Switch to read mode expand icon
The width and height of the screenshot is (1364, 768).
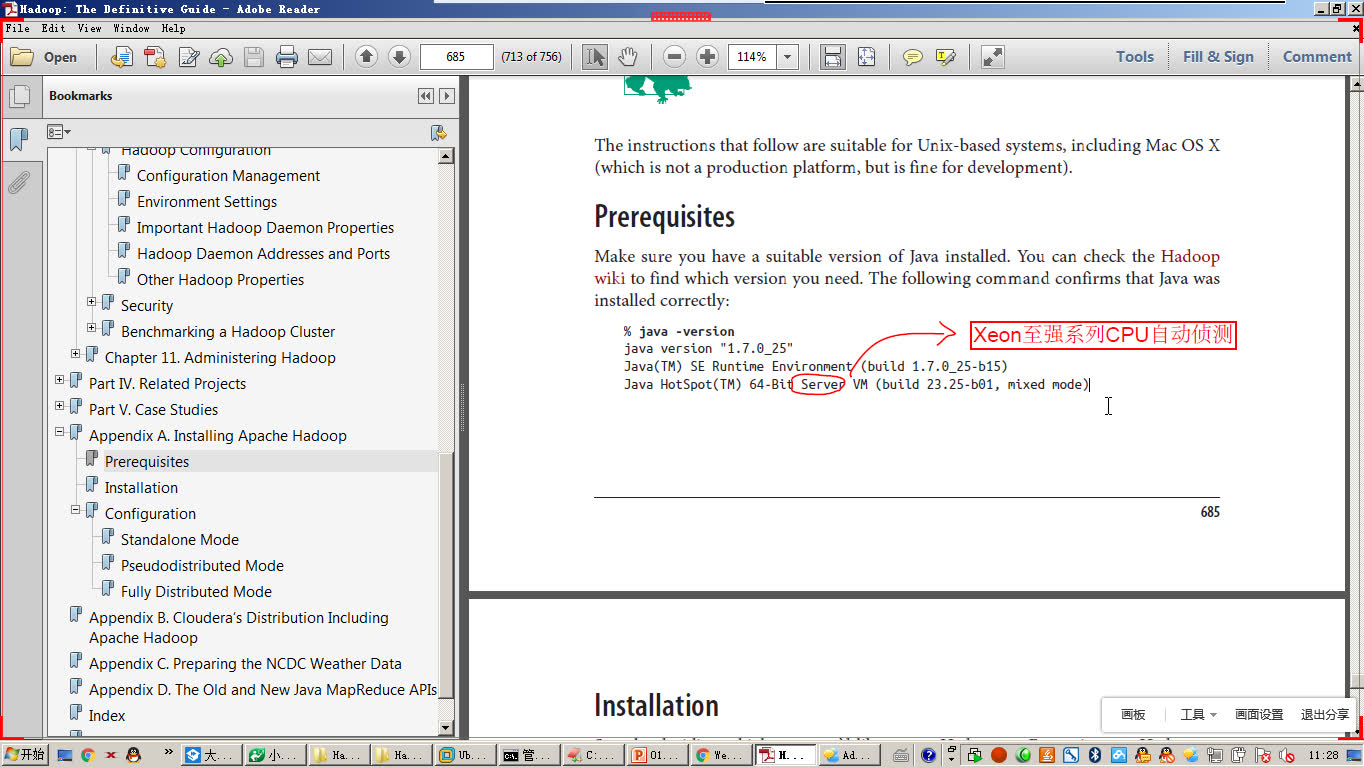[x=992, y=57]
